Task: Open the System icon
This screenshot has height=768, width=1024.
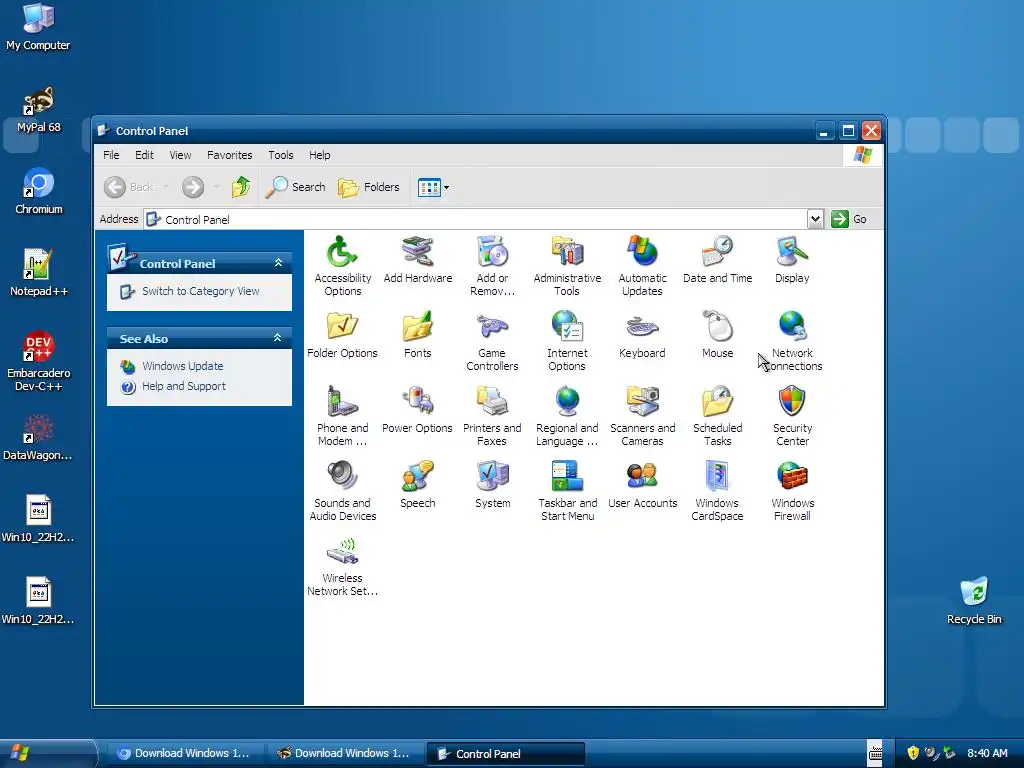Action: [492, 485]
